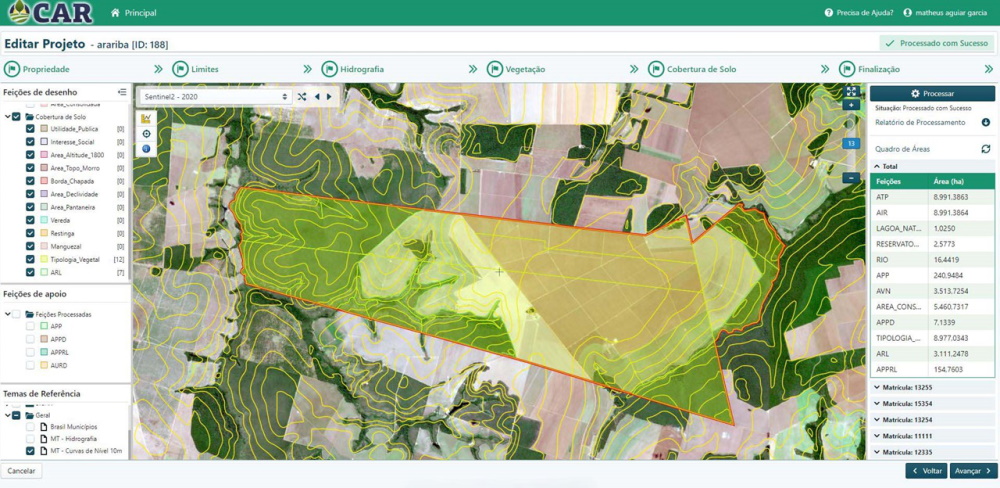This screenshot has height=488, width=1000.
Task: Switch to the next imagery with right arrow
Action: pos(329,97)
